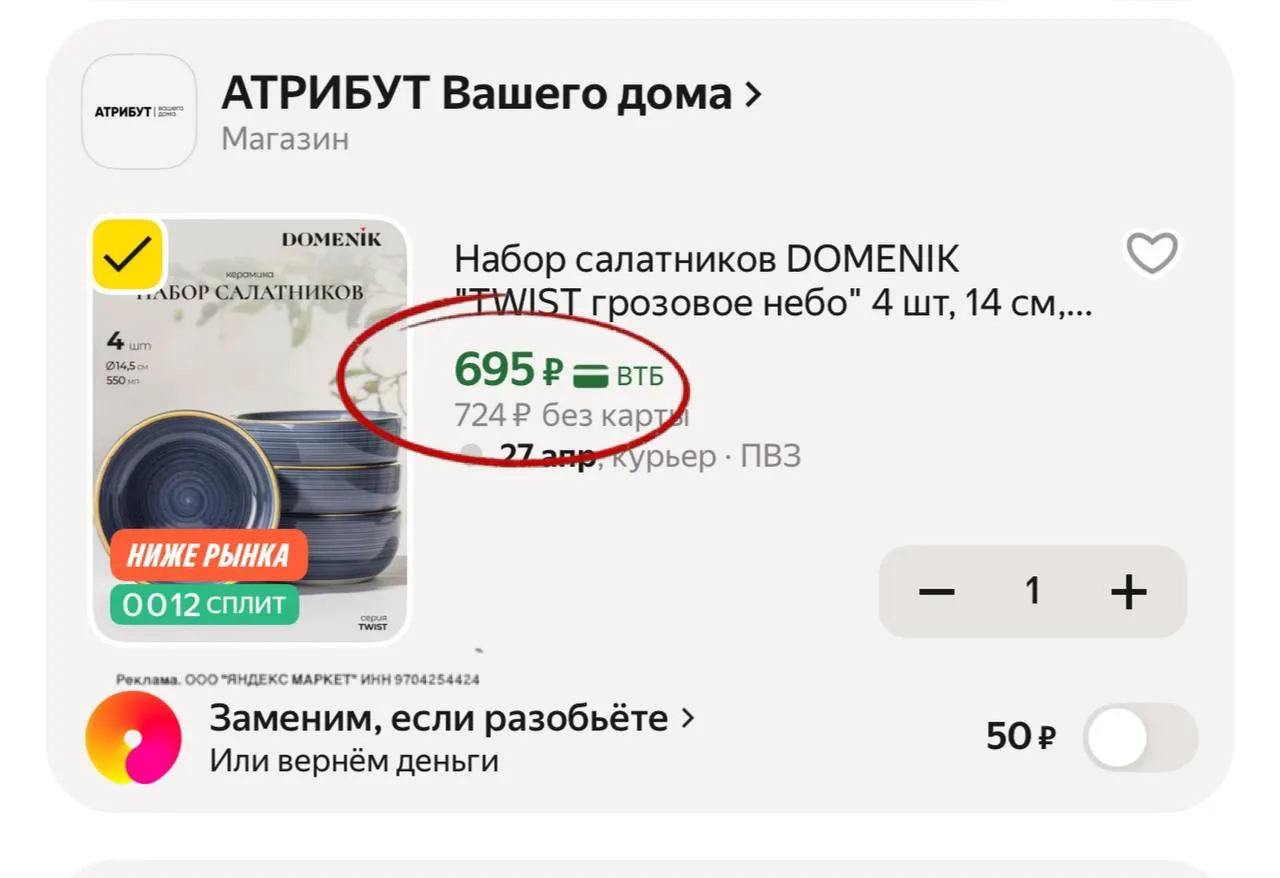The height and width of the screenshot is (878, 1280).
Task: Enable the 50 ₽ breakage protection toggle
Action: point(1141,738)
